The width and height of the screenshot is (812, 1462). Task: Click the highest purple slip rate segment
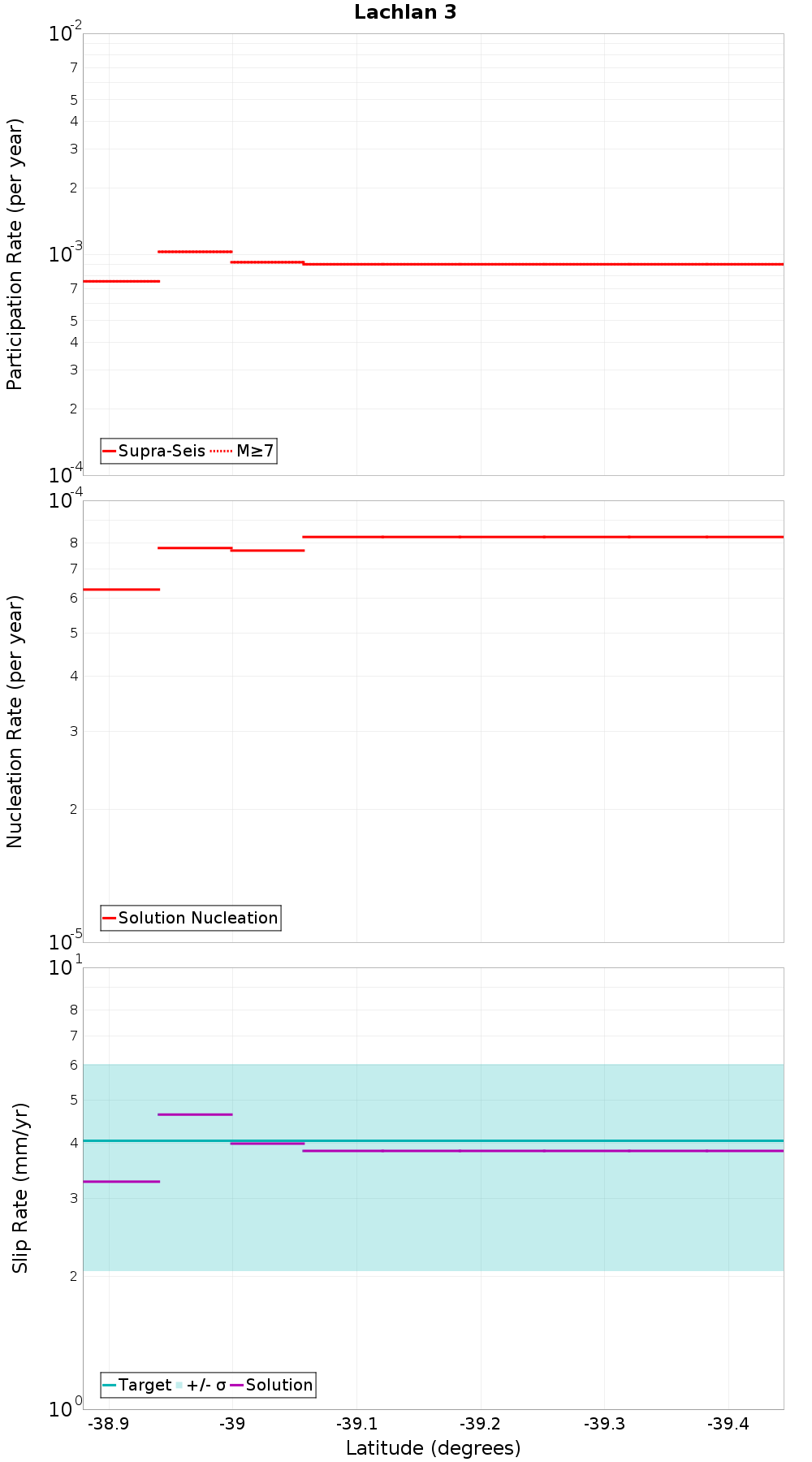click(195, 1114)
